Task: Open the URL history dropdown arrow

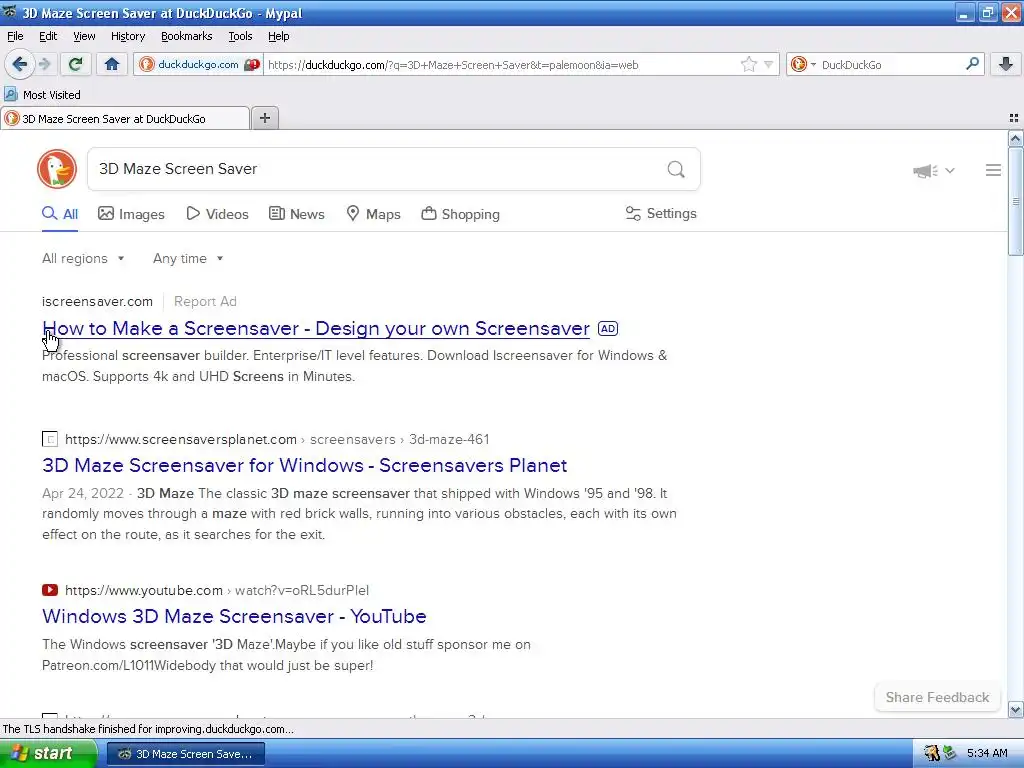Action: 769,65
